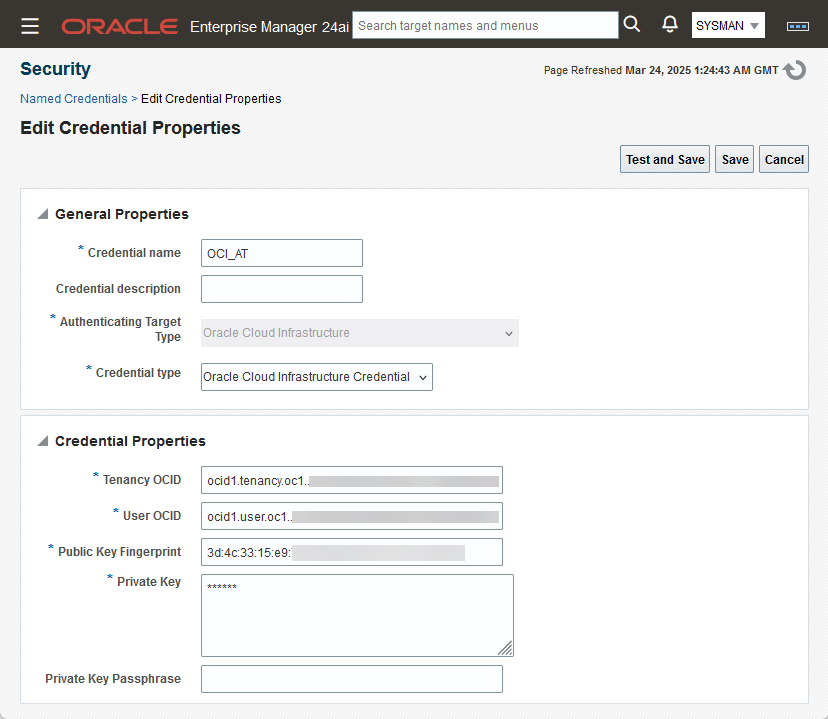The height and width of the screenshot is (719, 828).
Task: Refresh the page via refresh icon
Action: (794, 70)
